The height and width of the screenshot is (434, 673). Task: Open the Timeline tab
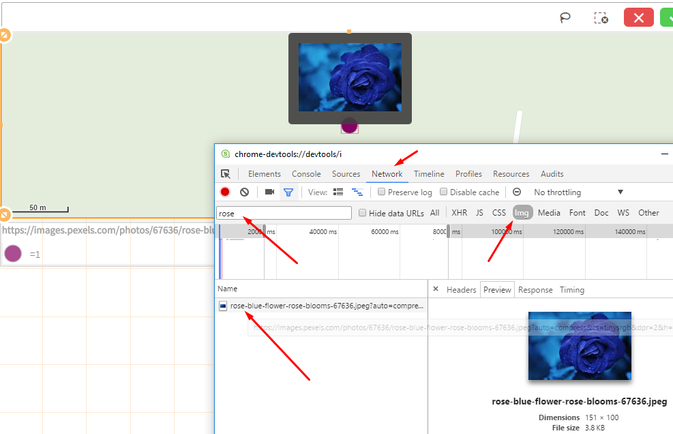(429, 174)
